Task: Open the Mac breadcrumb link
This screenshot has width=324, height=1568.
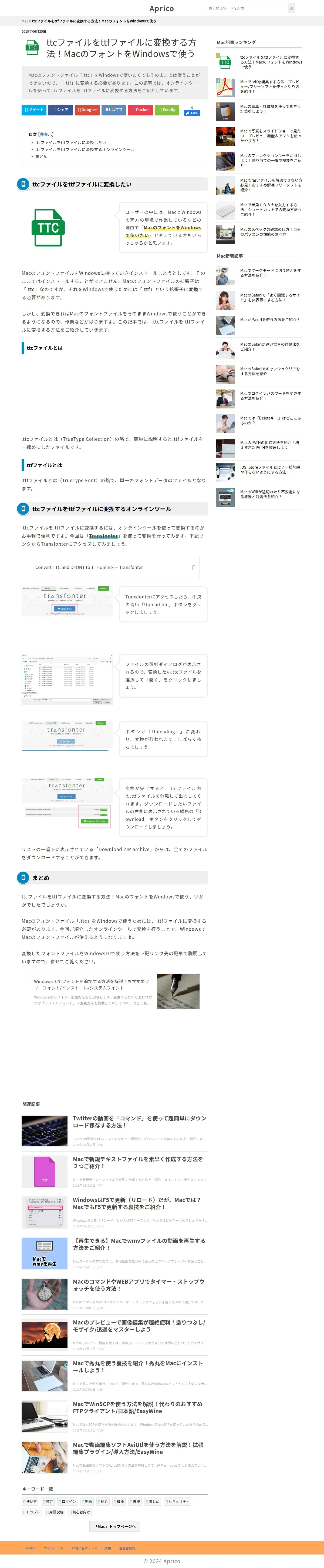Action: pyautogui.click(x=25, y=21)
